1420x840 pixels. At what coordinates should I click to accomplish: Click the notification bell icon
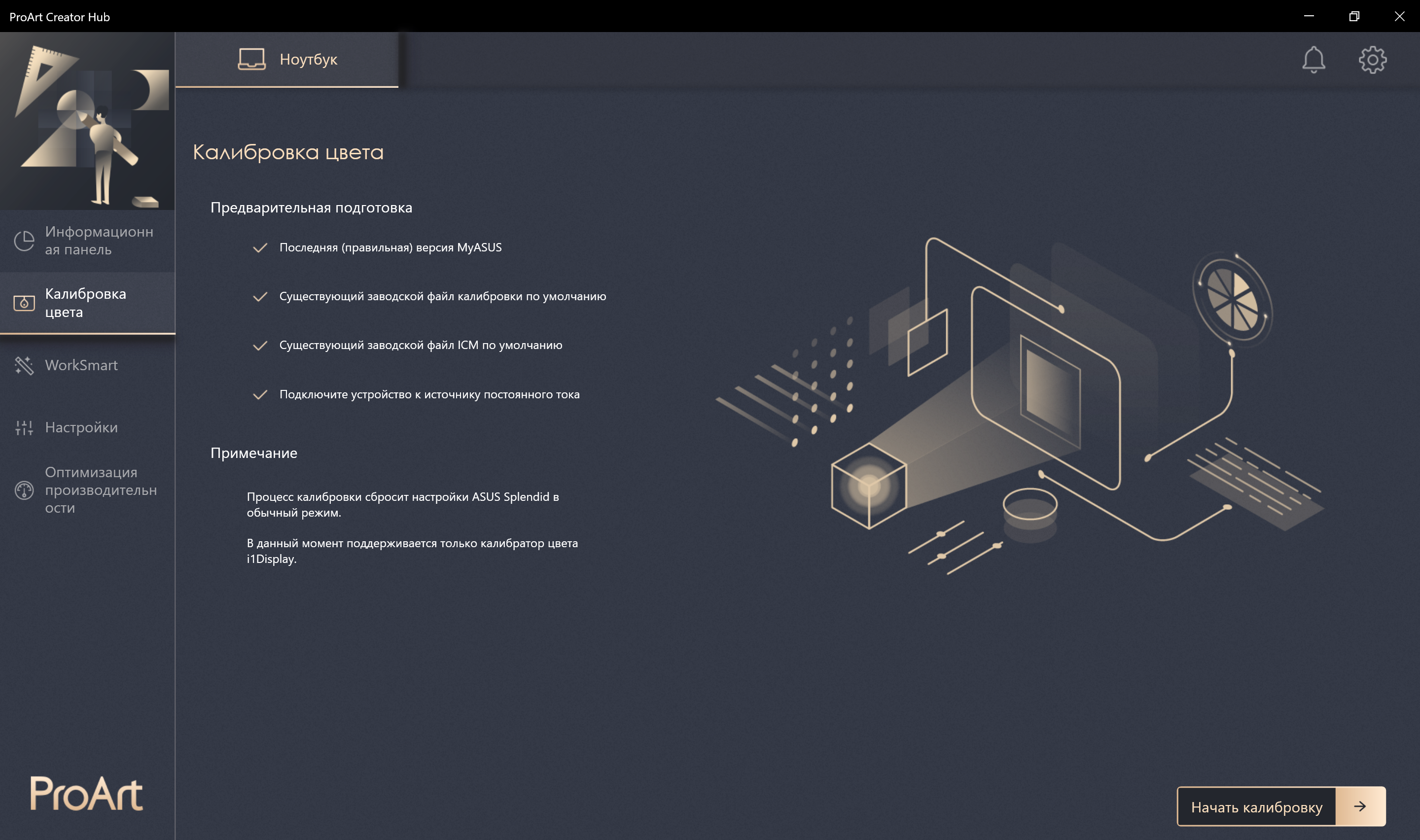(x=1313, y=60)
